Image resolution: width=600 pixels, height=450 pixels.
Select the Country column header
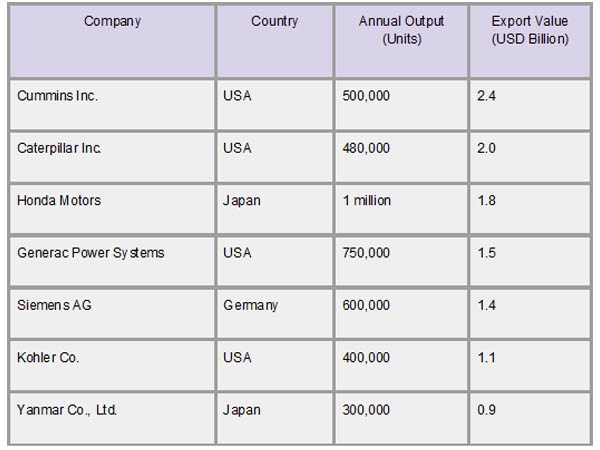274,21
